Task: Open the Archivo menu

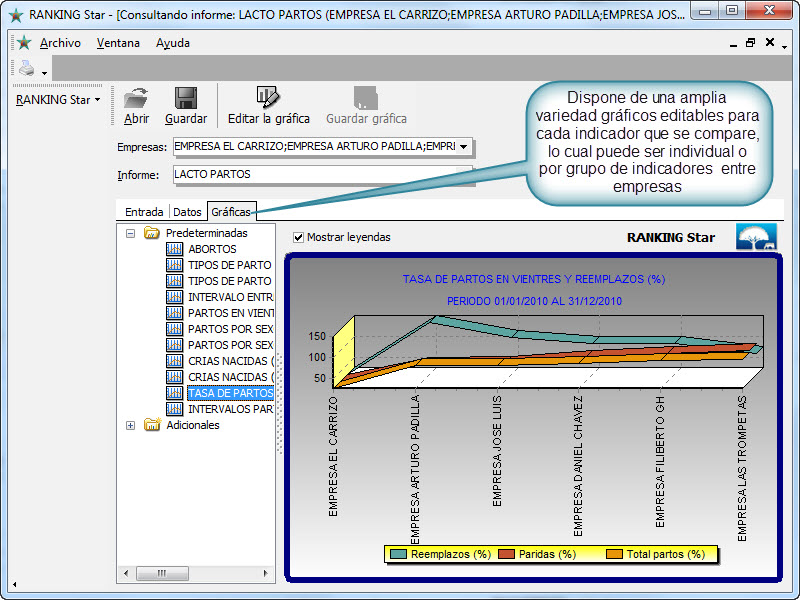Action: pos(60,43)
